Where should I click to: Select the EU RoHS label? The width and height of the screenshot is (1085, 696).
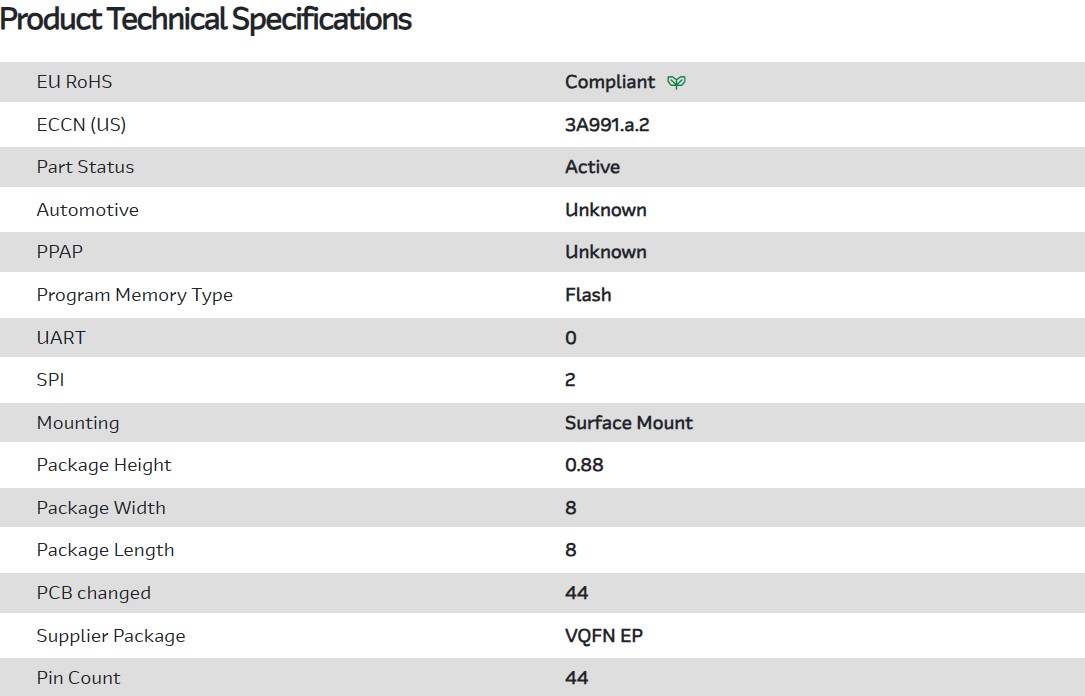pos(74,82)
